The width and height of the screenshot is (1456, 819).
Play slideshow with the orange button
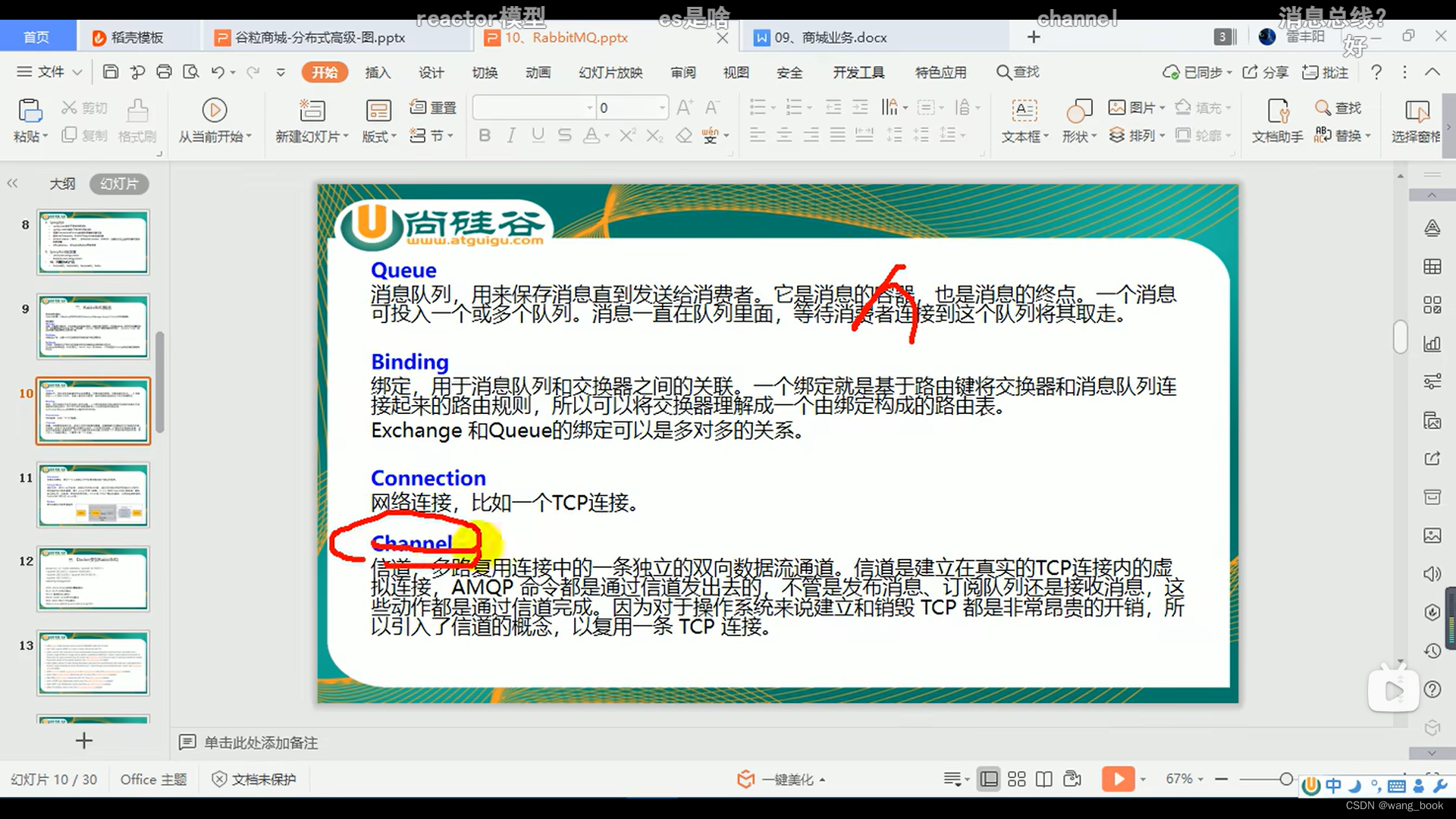coord(1119,779)
